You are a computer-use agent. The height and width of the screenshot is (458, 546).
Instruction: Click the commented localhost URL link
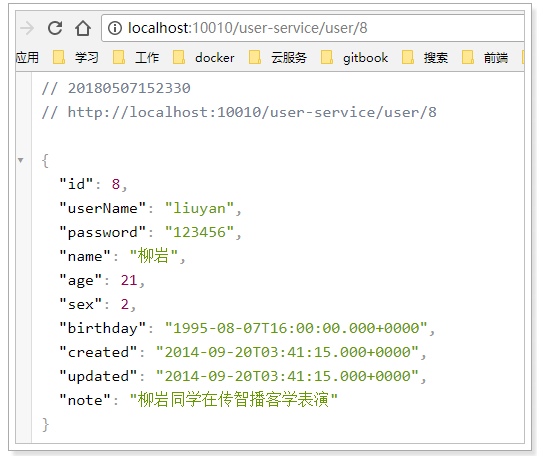click(252, 112)
